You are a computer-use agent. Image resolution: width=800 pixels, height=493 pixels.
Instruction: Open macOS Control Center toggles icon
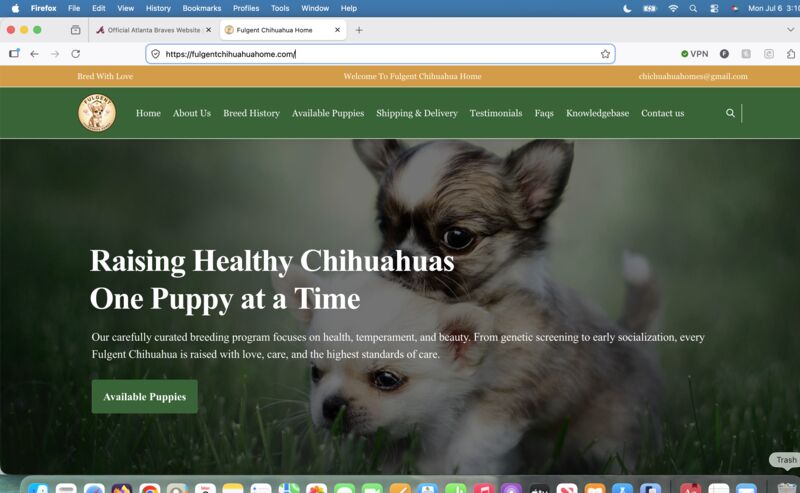click(x=714, y=8)
